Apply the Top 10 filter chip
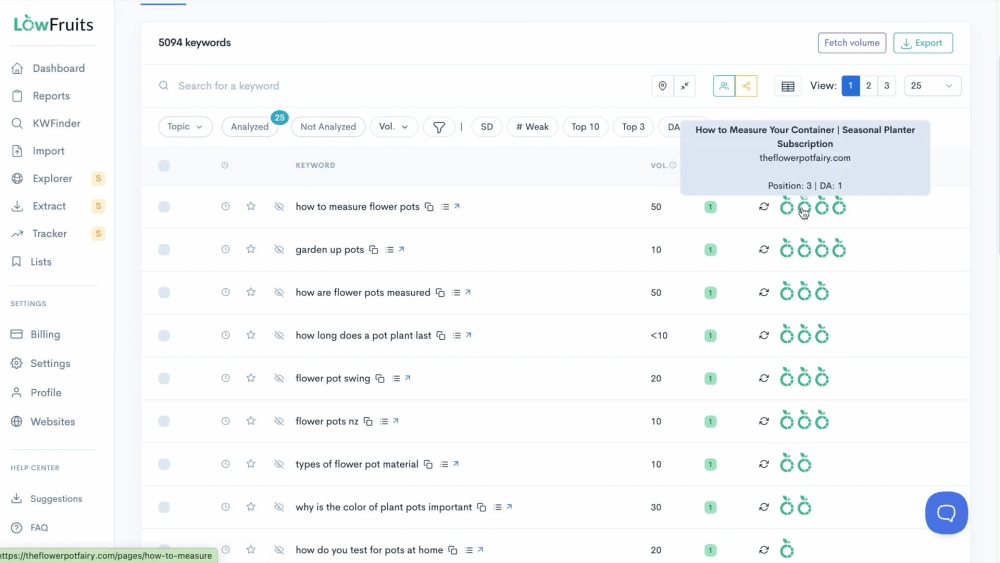The width and height of the screenshot is (1000, 563). (585, 127)
